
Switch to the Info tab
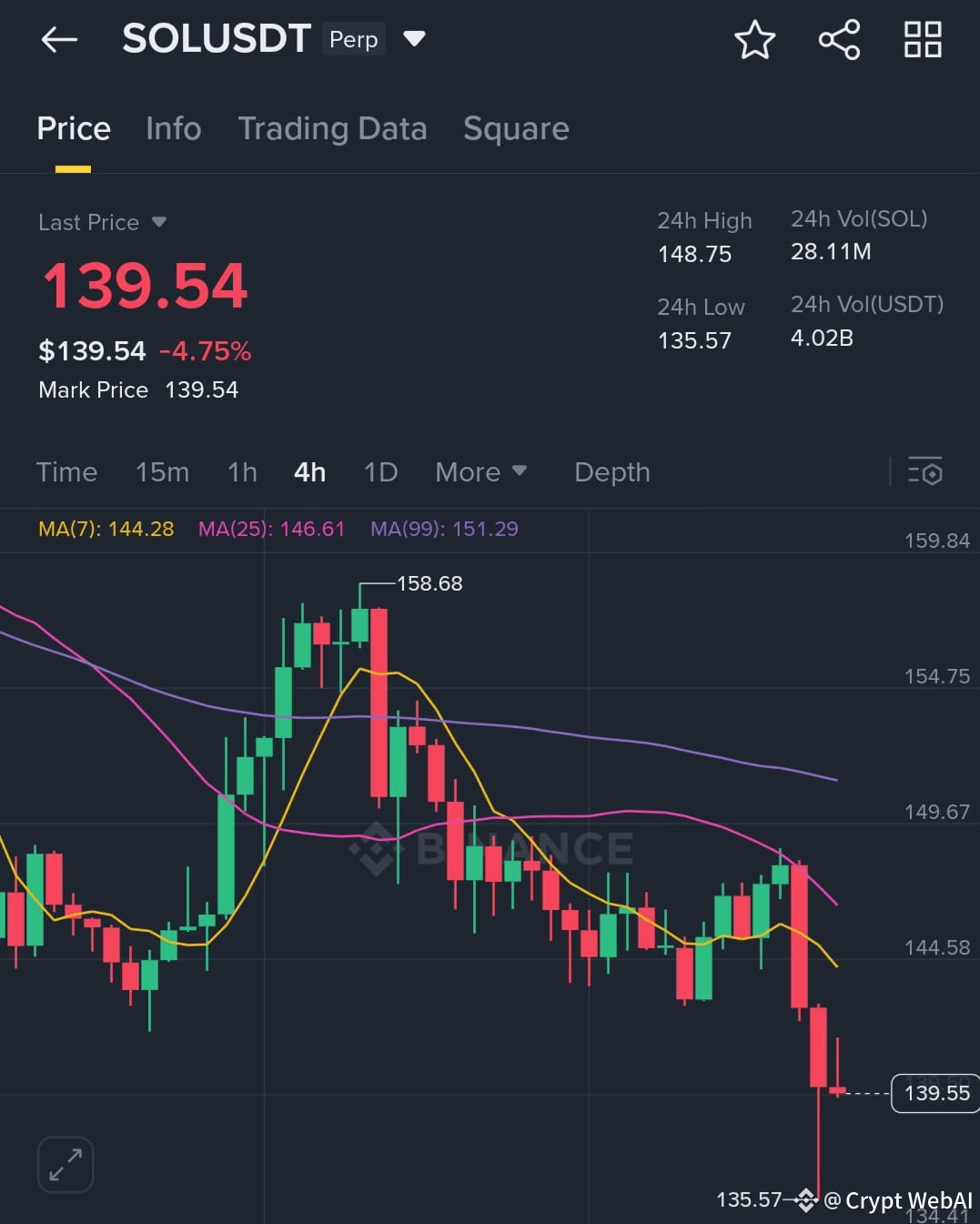[173, 128]
